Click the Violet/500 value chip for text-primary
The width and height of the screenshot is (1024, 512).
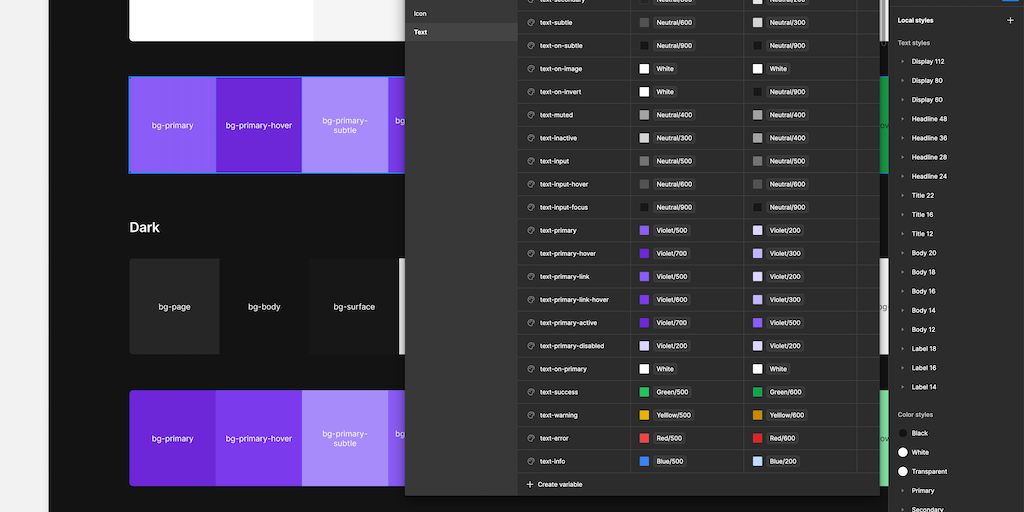coord(672,231)
